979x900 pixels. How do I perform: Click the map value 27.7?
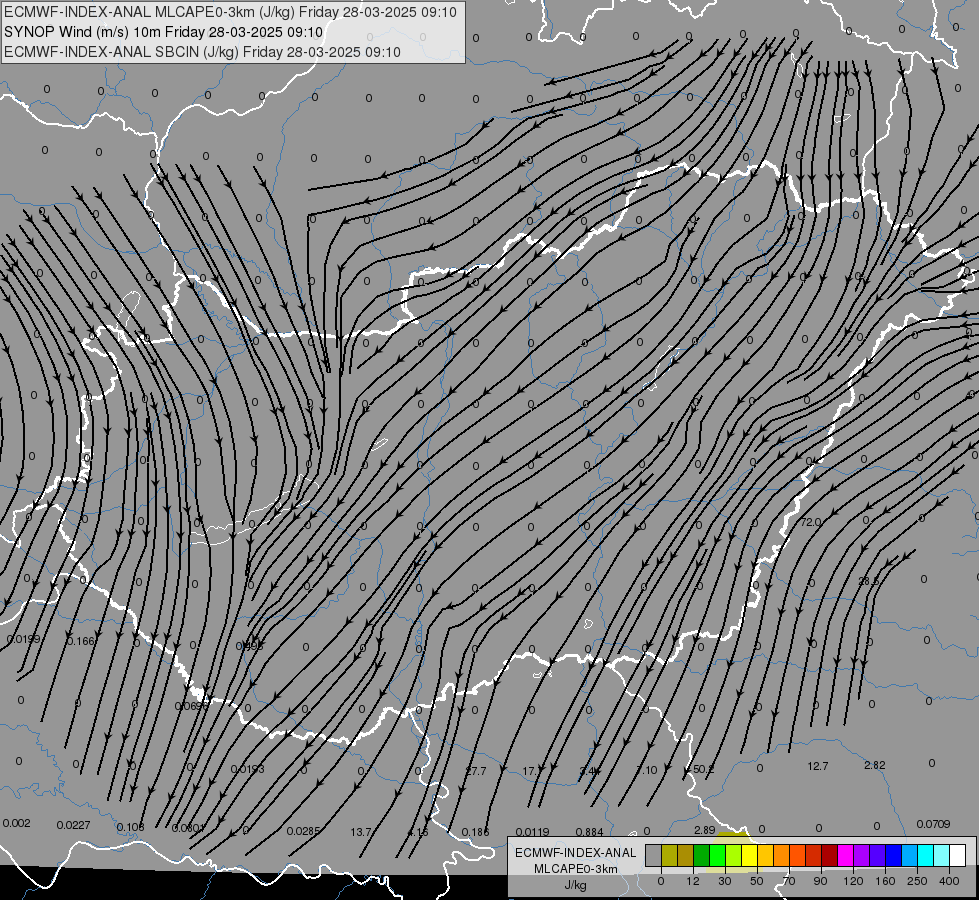476,771
